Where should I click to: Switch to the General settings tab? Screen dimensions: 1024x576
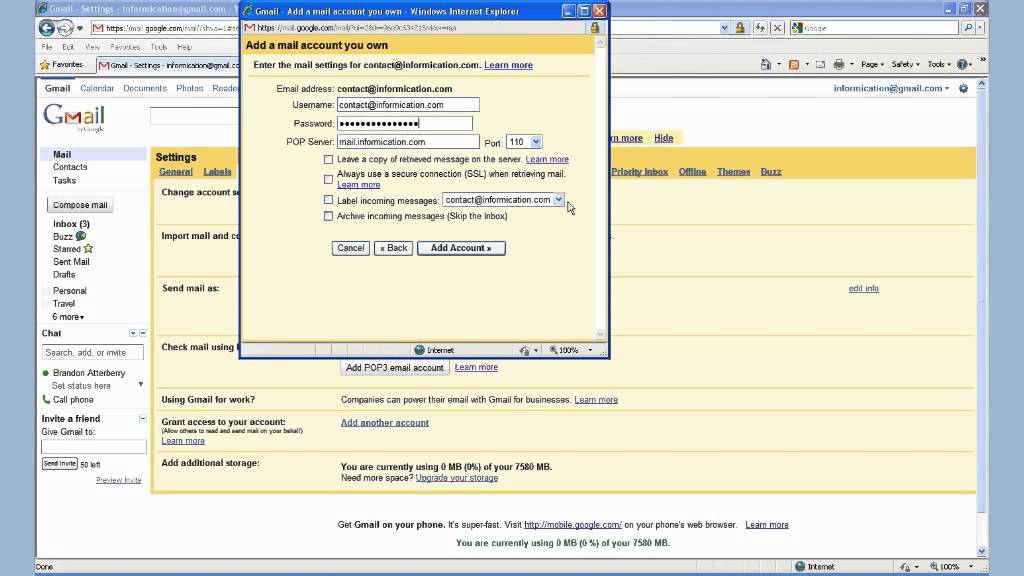click(x=176, y=172)
